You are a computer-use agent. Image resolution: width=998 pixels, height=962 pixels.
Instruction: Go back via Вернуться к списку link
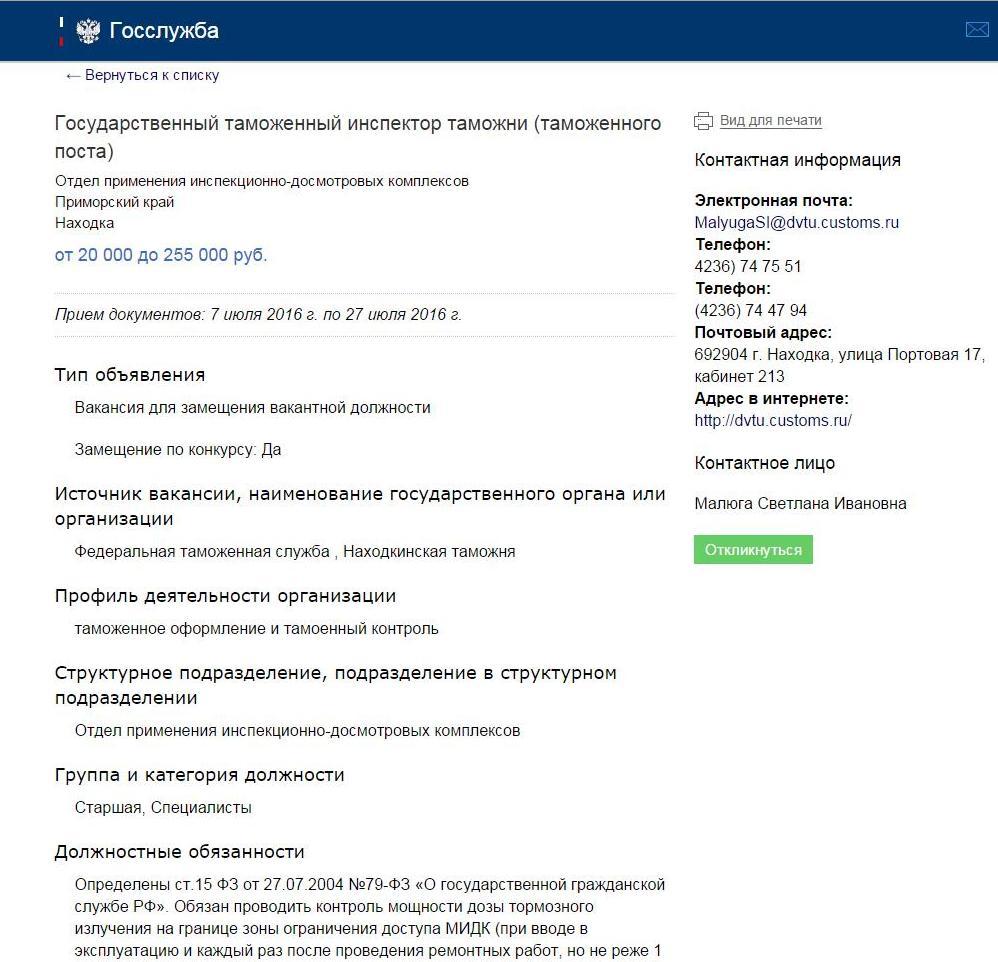pos(151,76)
